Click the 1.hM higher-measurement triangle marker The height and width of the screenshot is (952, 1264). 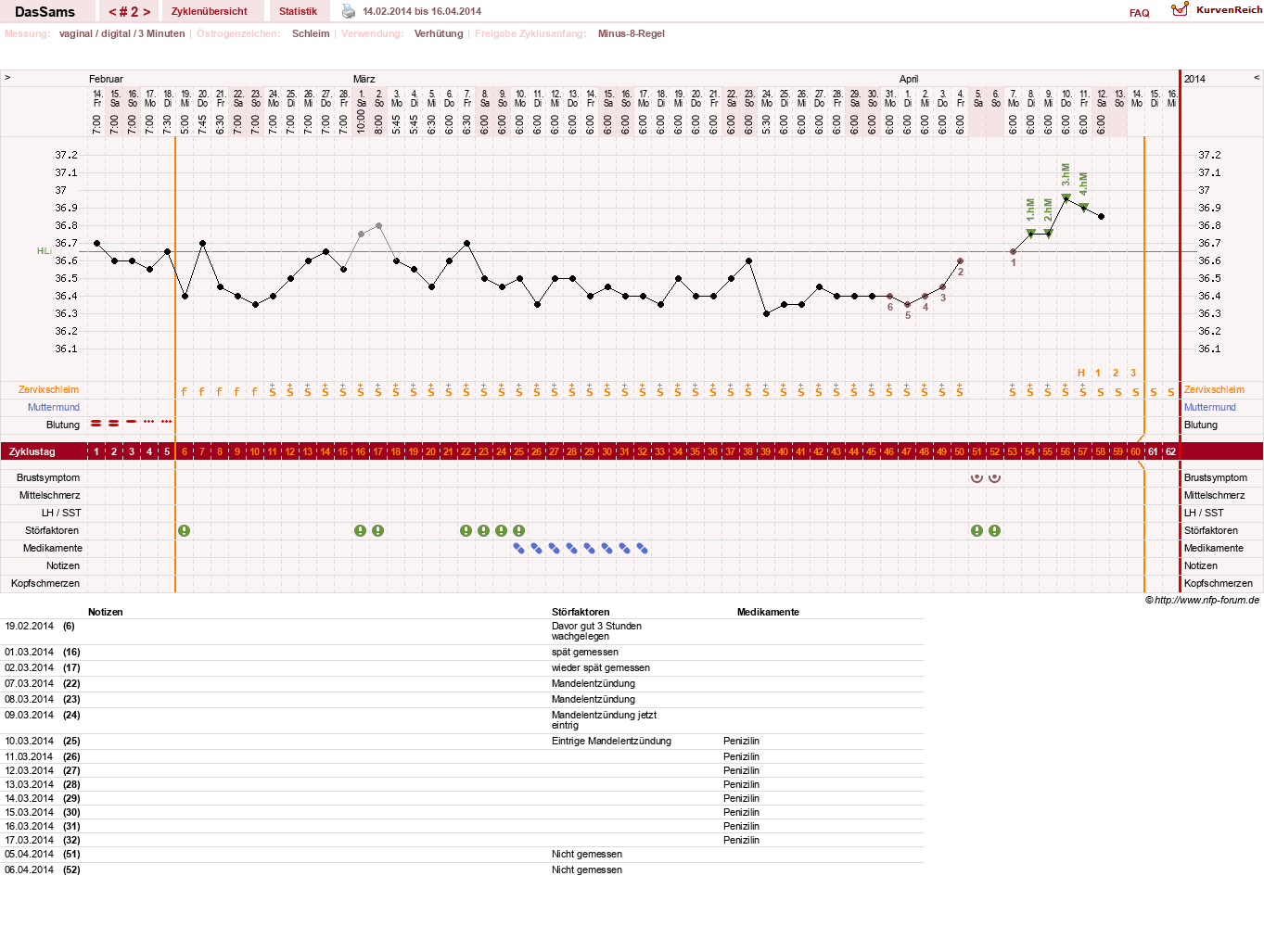click(x=1031, y=234)
